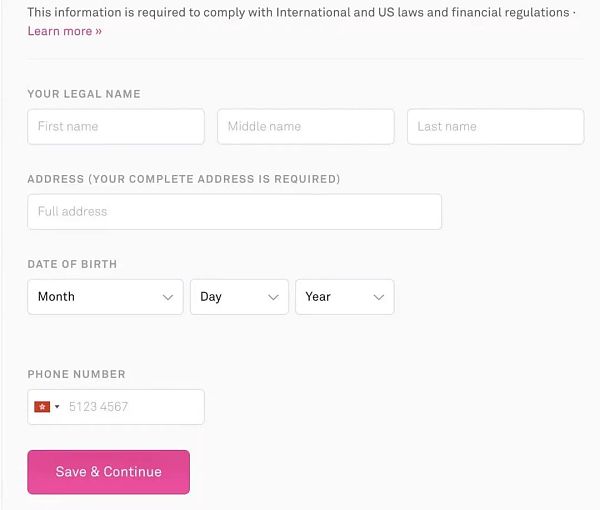Image resolution: width=600 pixels, height=510 pixels.
Task: Open the Month dropdown for date of birth
Action: (x=105, y=297)
